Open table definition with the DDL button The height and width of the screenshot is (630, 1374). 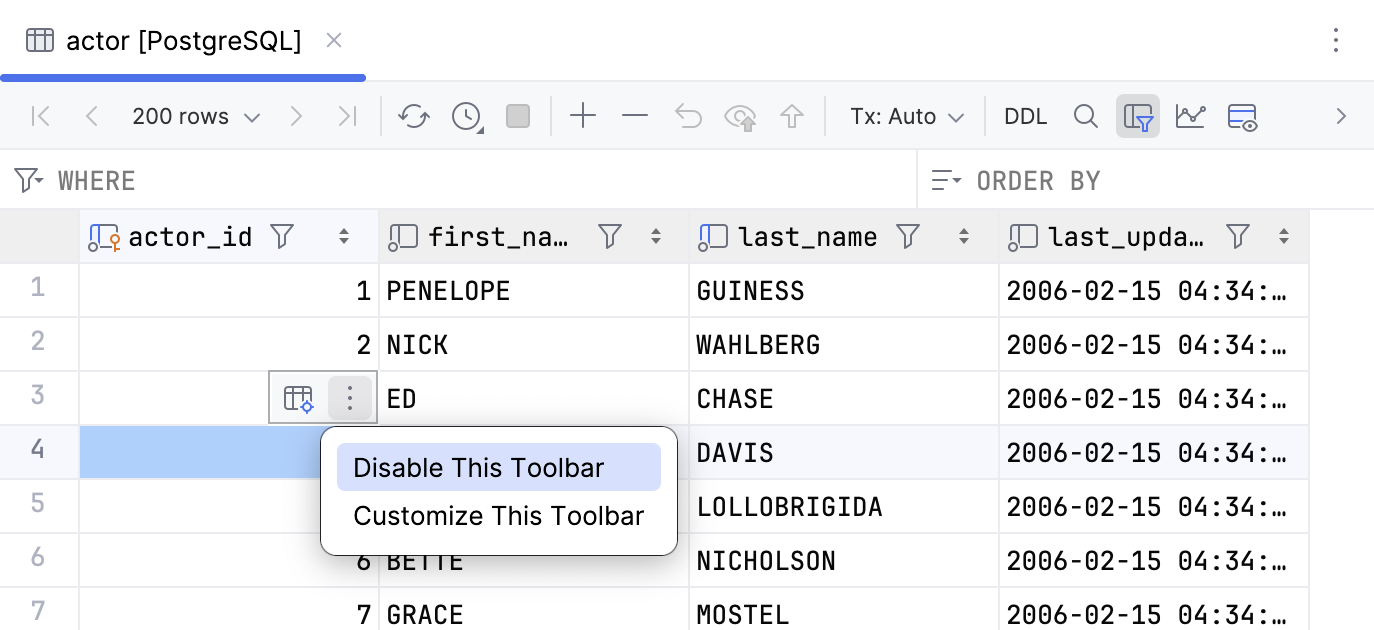click(x=1025, y=116)
